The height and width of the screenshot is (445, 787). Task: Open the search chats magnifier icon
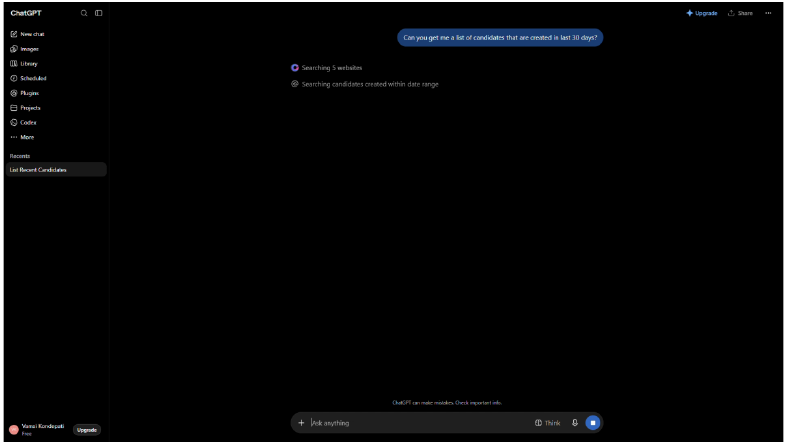(x=84, y=13)
